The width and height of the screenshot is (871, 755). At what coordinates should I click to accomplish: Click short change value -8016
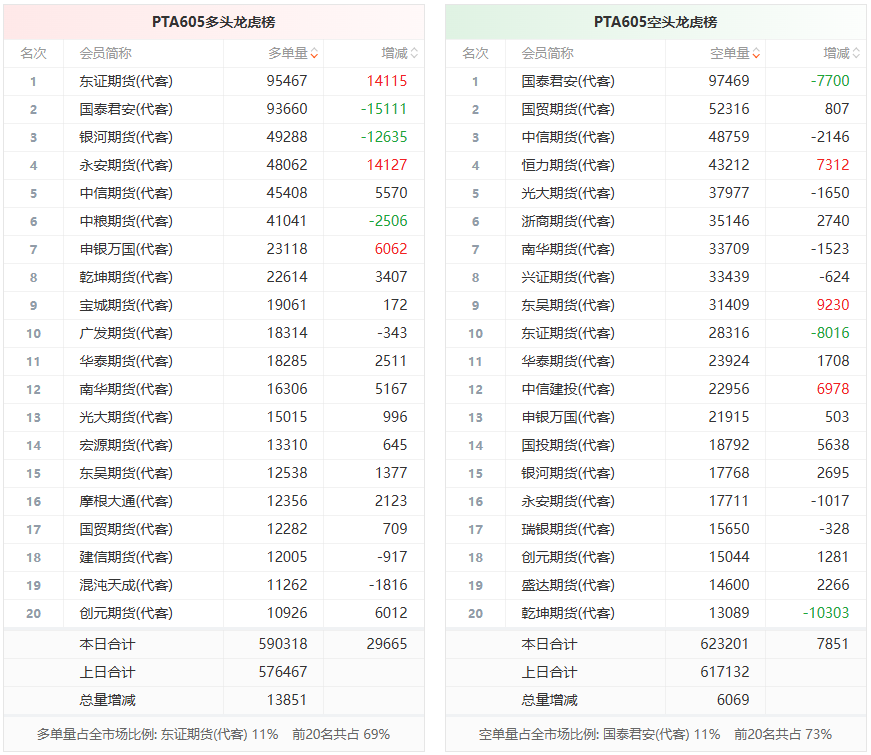coord(830,333)
